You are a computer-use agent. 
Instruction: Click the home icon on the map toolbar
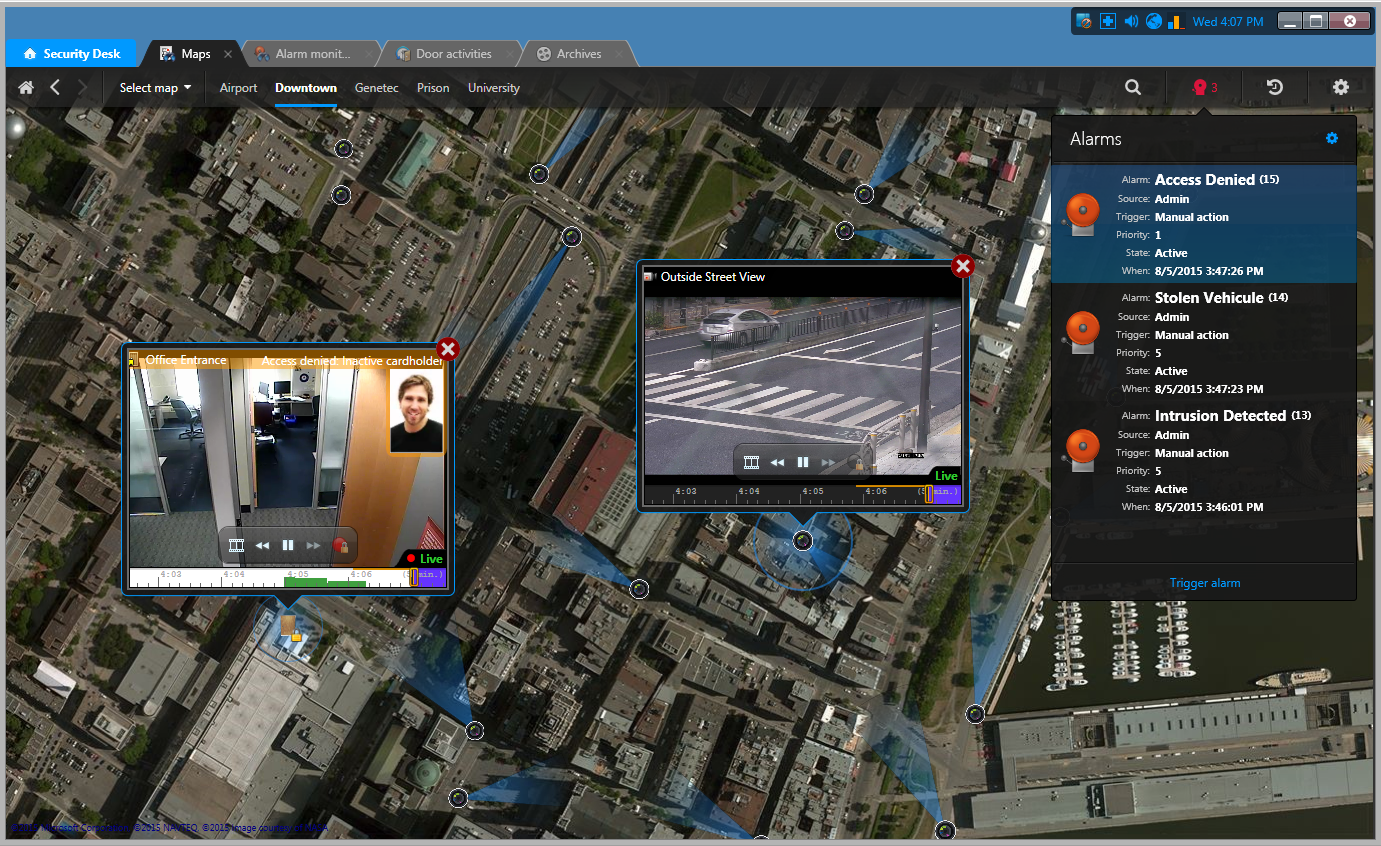point(25,87)
